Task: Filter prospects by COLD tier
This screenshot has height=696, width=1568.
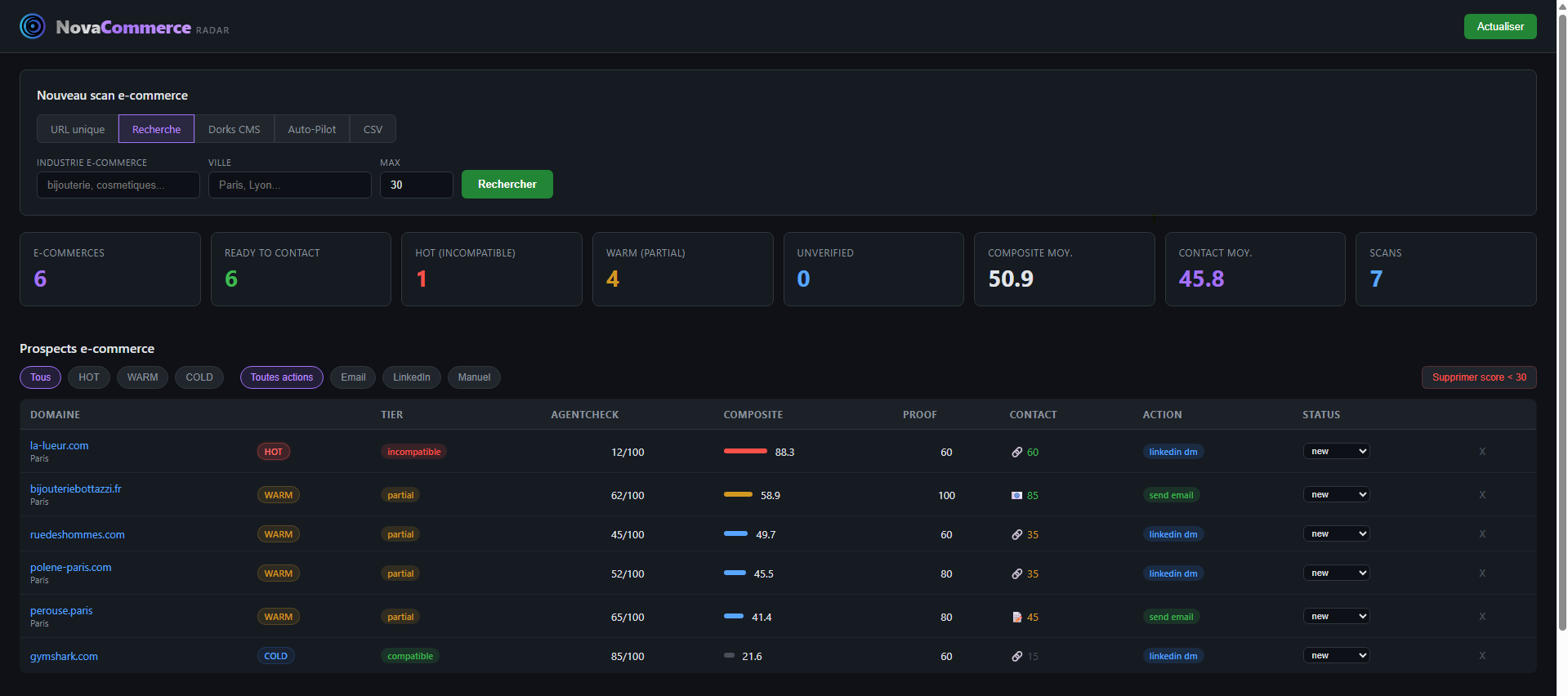Action: click(199, 377)
